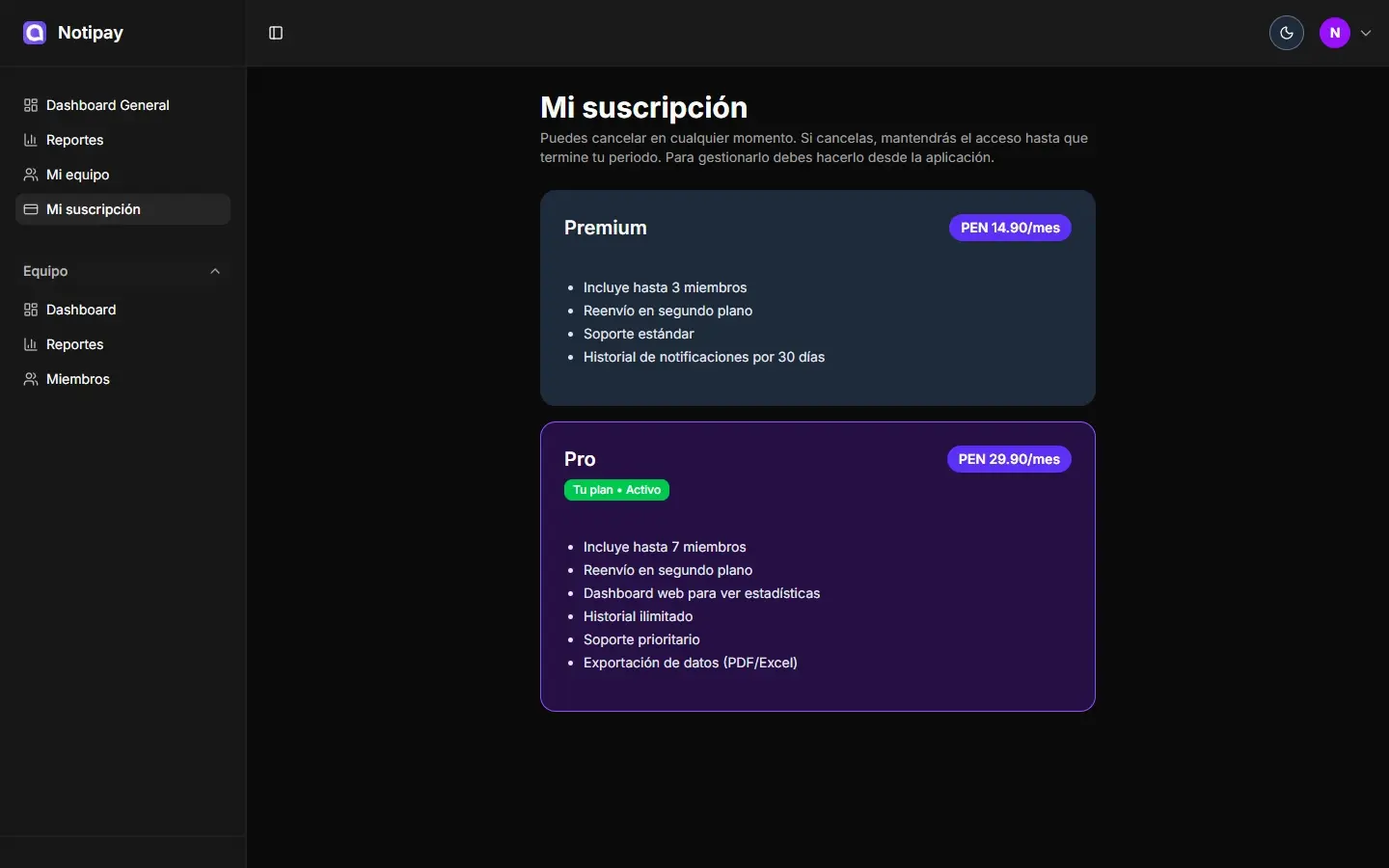The height and width of the screenshot is (868, 1389).
Task: Click the Premium plan card
Action: pos(817,298)
